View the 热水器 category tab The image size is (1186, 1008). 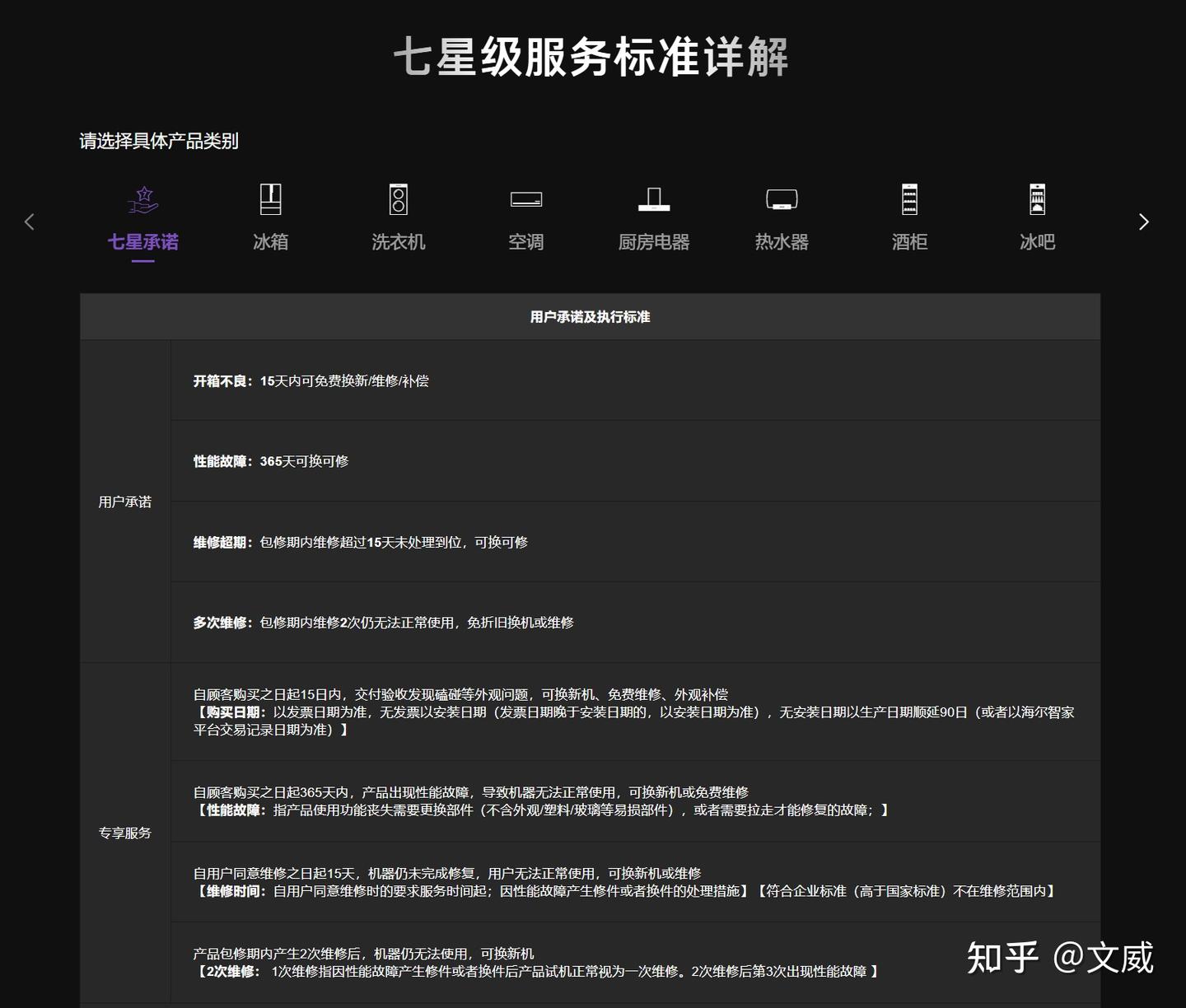pyautogui.click(x=782, y=242)
